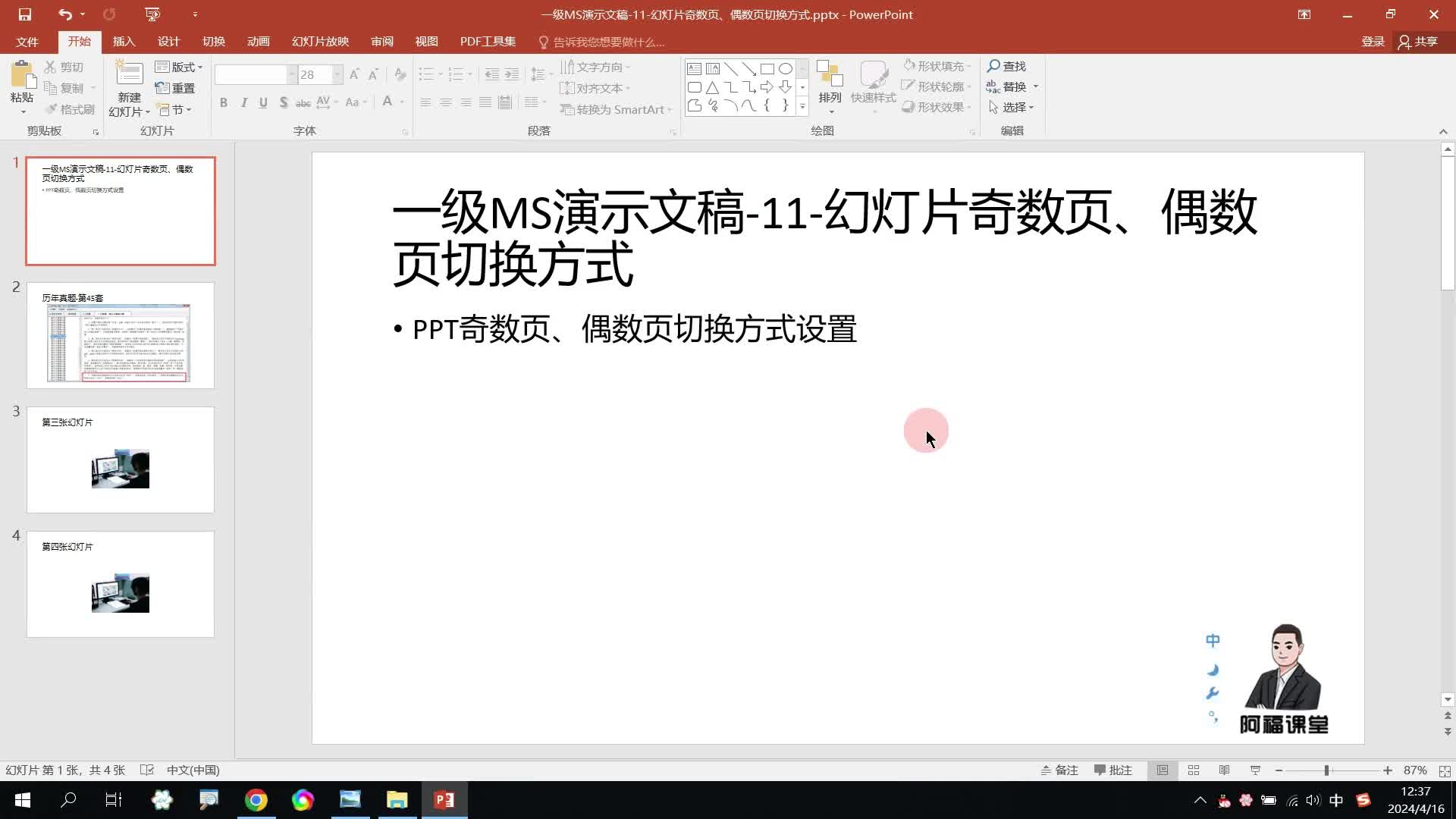Switch to Reading view icon
Screen dimensions: 1456x819
[x=1225, y=770]
